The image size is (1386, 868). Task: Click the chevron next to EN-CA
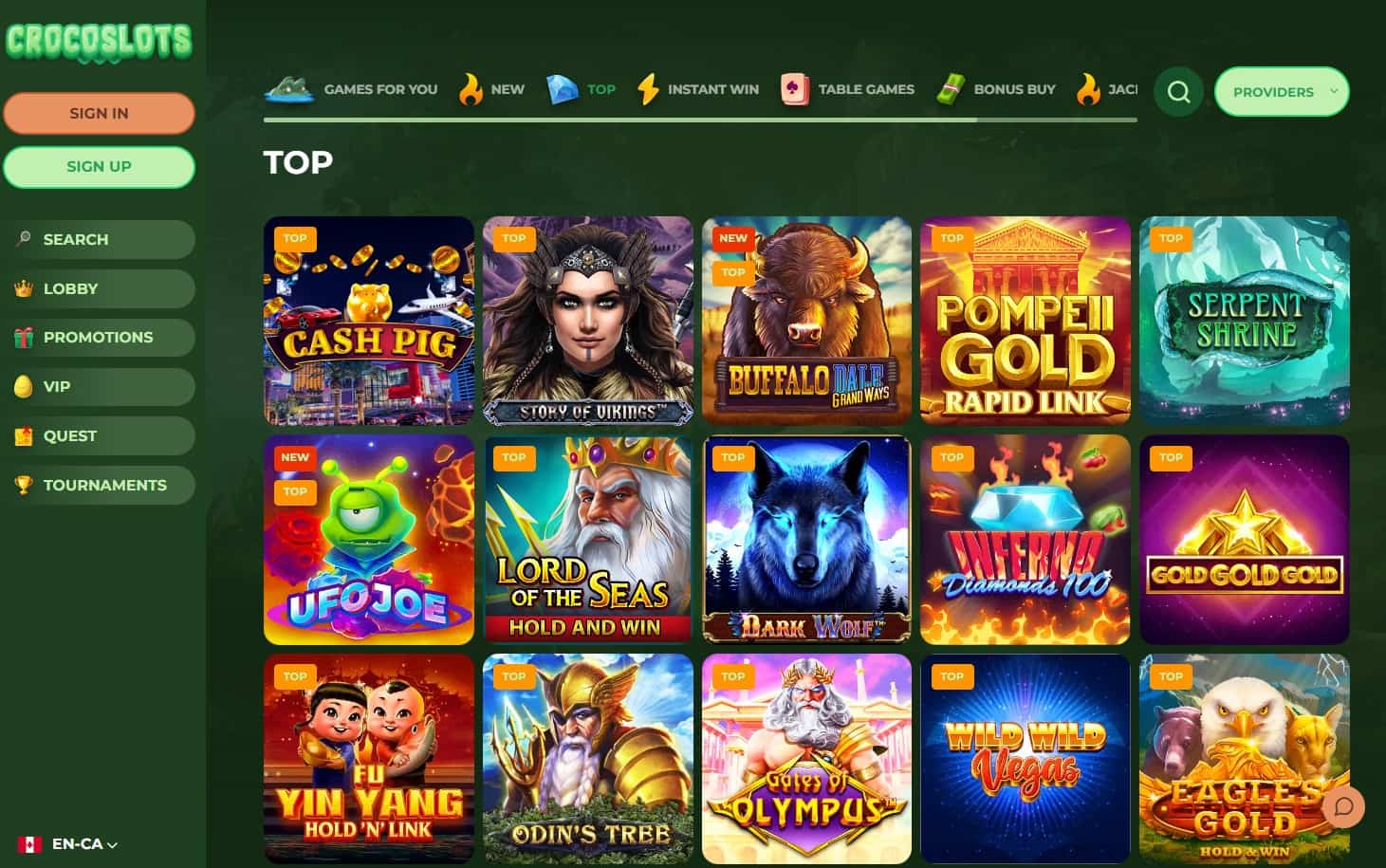[113, 844]
